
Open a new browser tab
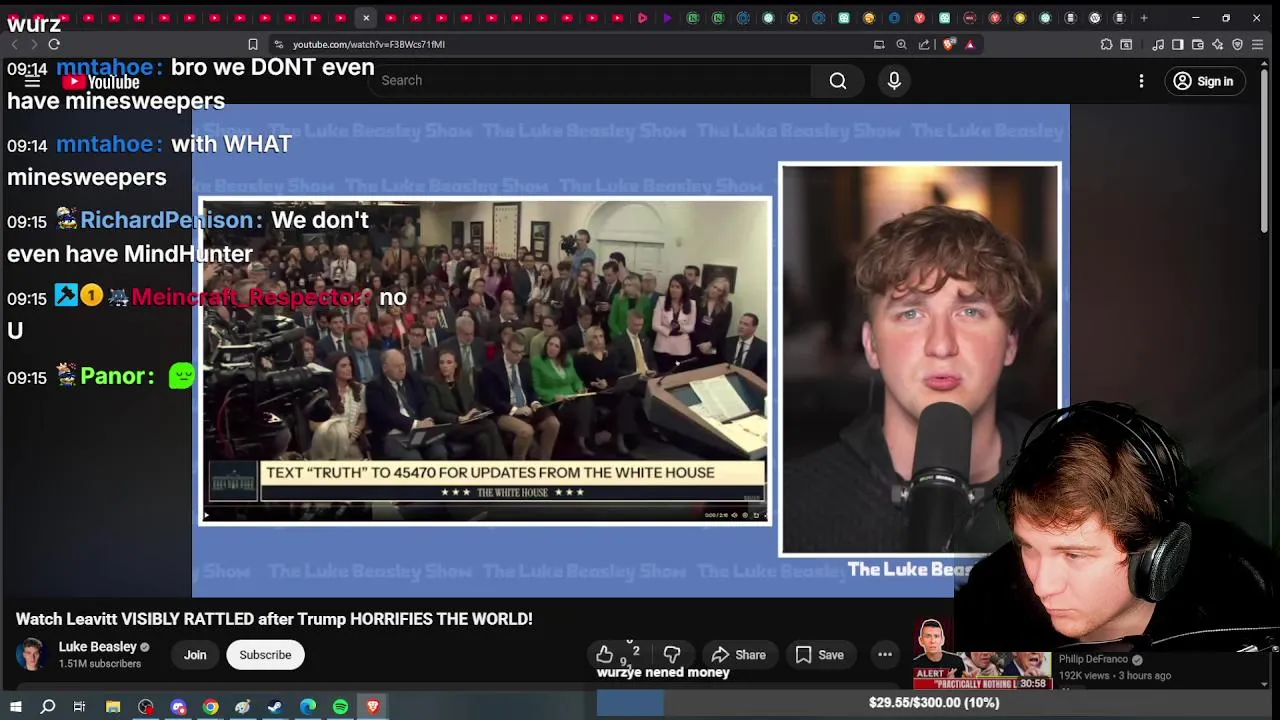click(1144, 18)
